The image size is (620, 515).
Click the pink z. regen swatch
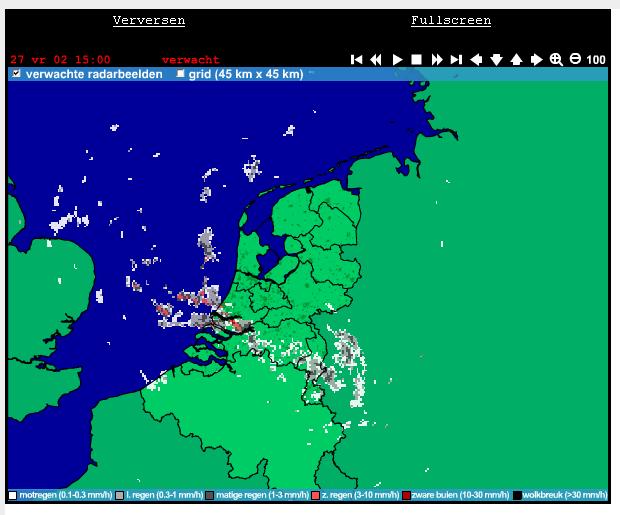316,495
